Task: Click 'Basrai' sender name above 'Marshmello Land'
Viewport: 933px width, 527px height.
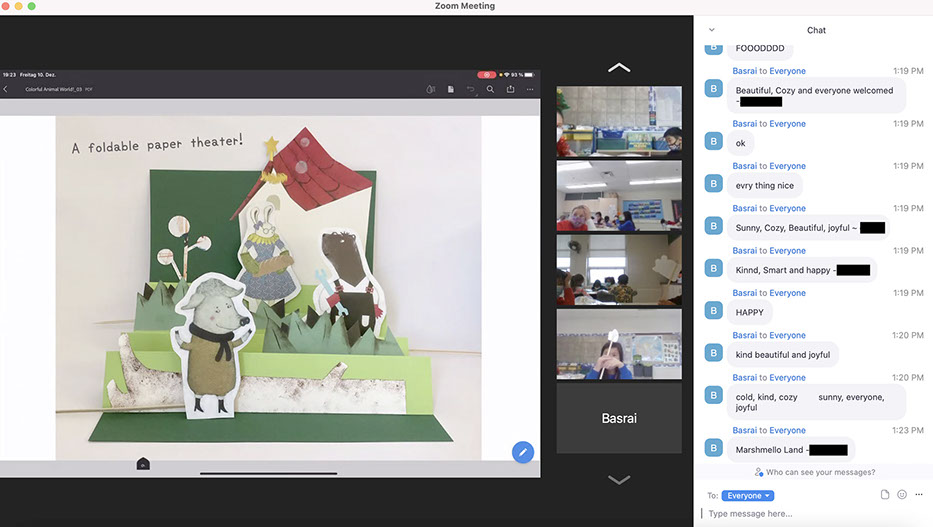Action: 744,430
